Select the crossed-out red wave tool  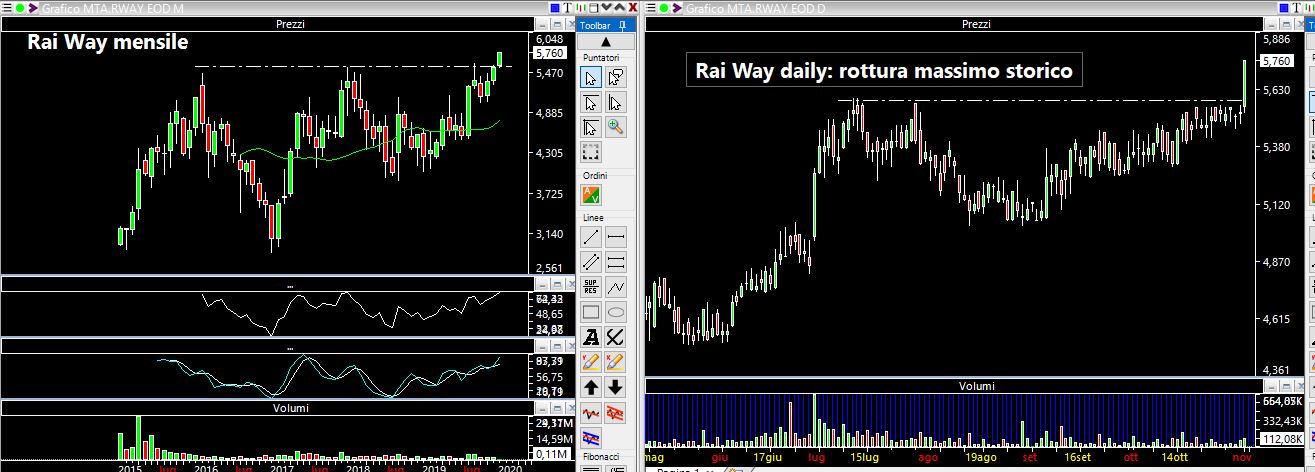click(616, 412)
